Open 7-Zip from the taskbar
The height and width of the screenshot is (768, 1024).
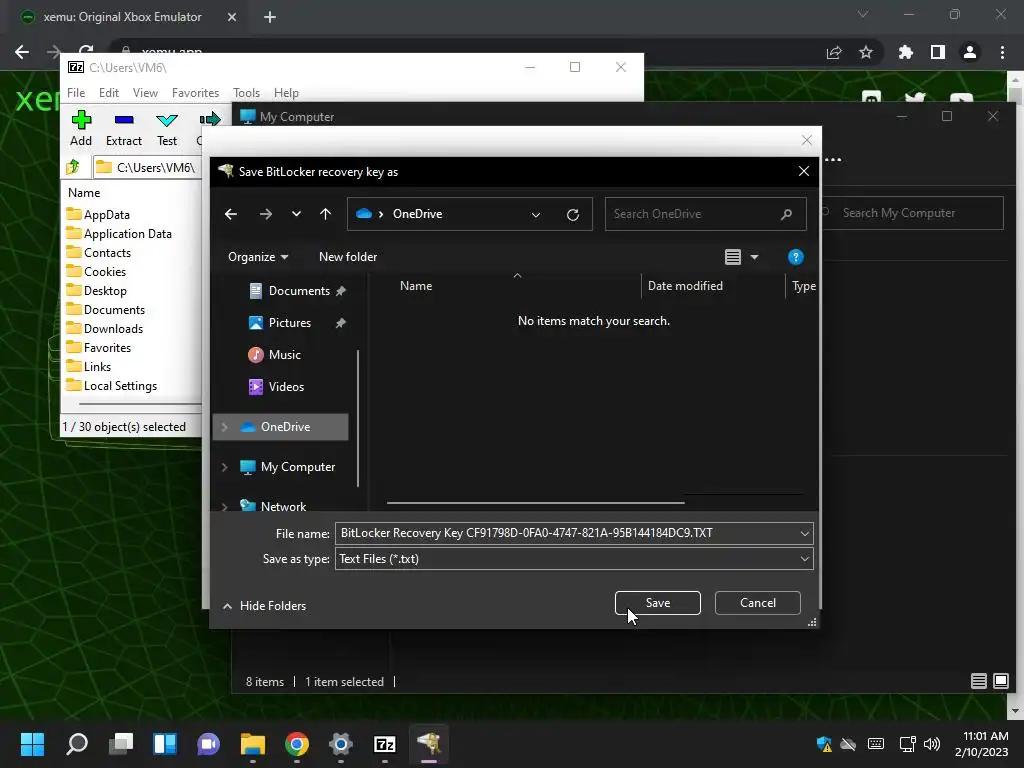click(385, 744)
